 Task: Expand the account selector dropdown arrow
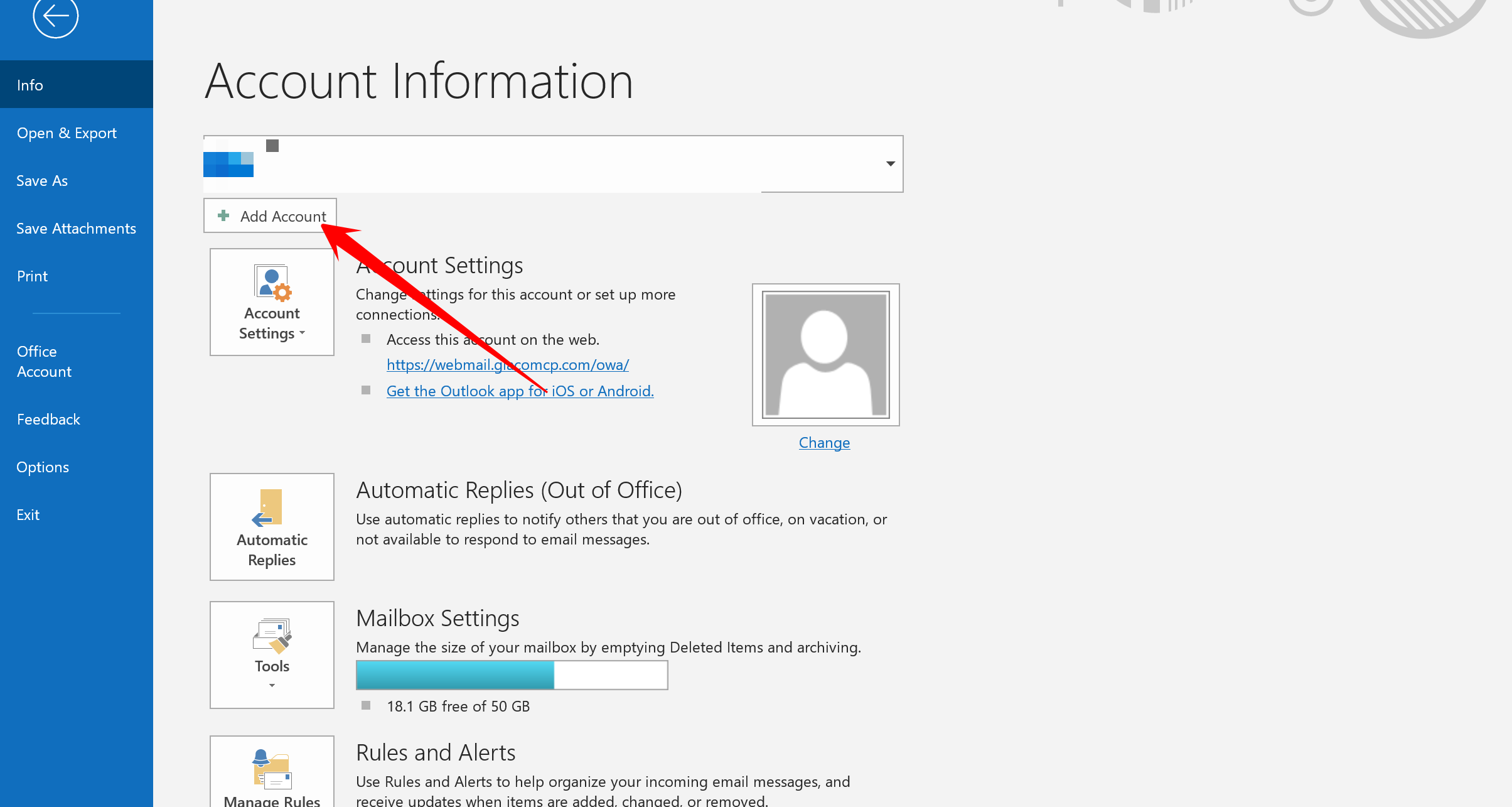point(890,164)
